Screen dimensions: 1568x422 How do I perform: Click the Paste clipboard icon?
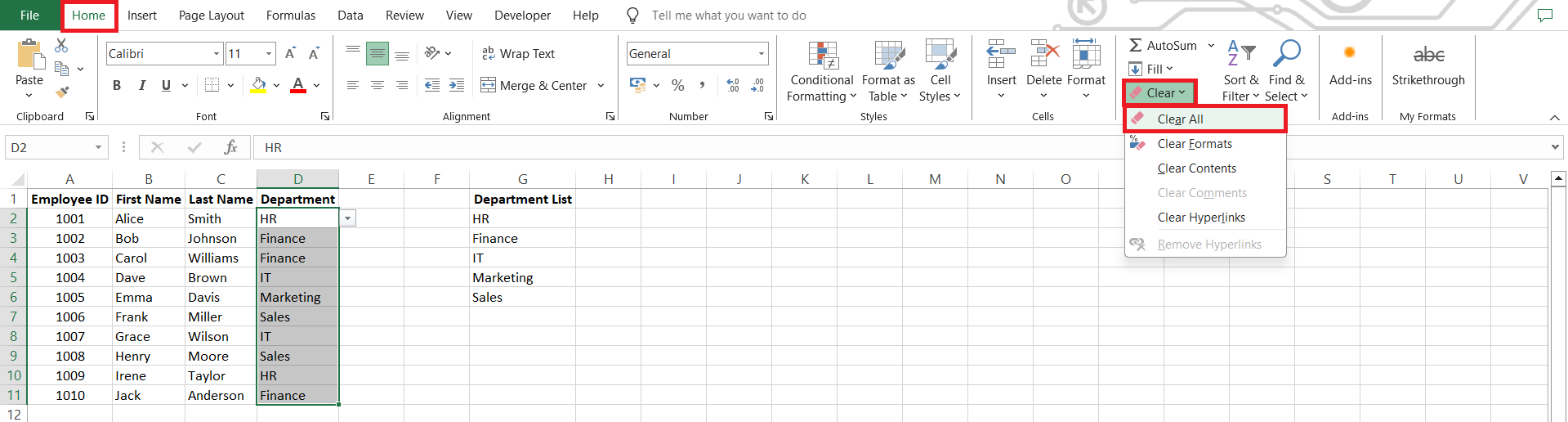click(29, 55)
